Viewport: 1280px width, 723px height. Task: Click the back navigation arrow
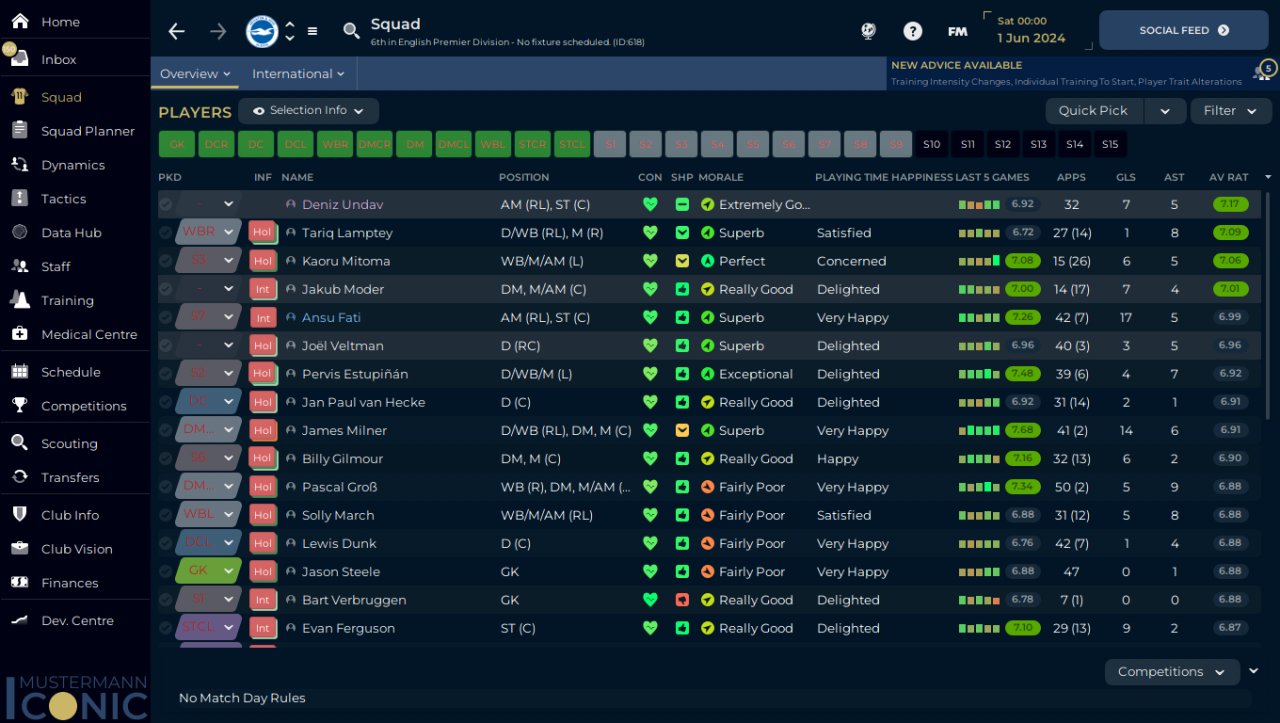coord(177,31)
